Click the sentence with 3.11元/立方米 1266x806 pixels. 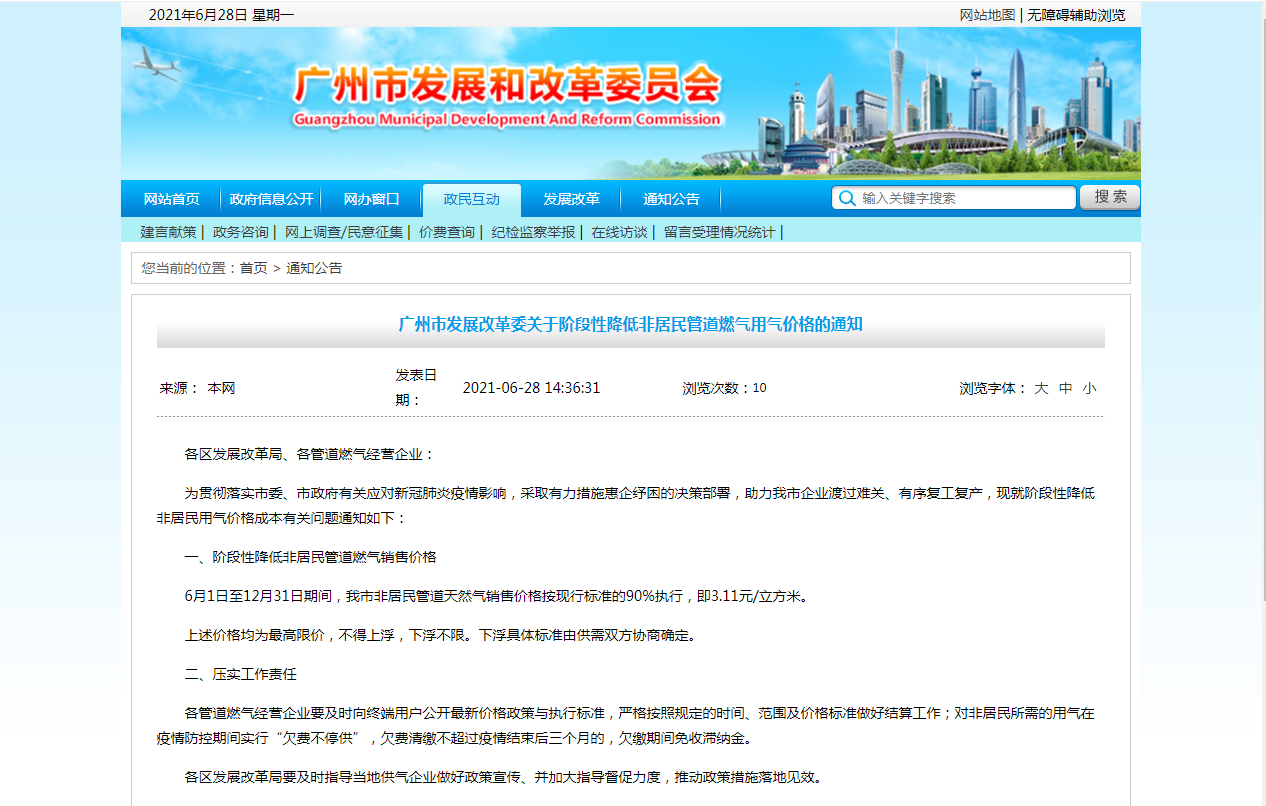pyautogui.click(x=496, y=596)
